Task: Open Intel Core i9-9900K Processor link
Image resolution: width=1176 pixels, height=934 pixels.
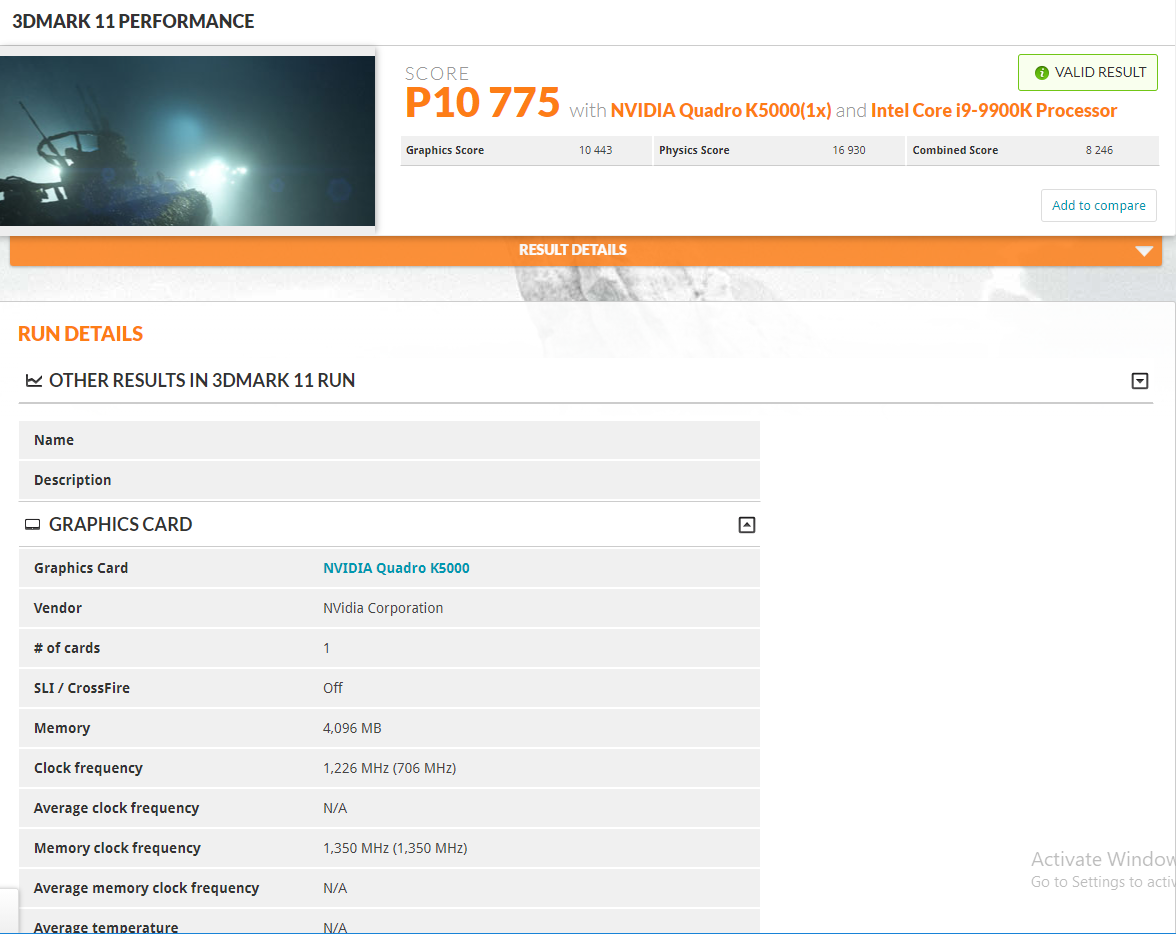Action: (994, 110)
